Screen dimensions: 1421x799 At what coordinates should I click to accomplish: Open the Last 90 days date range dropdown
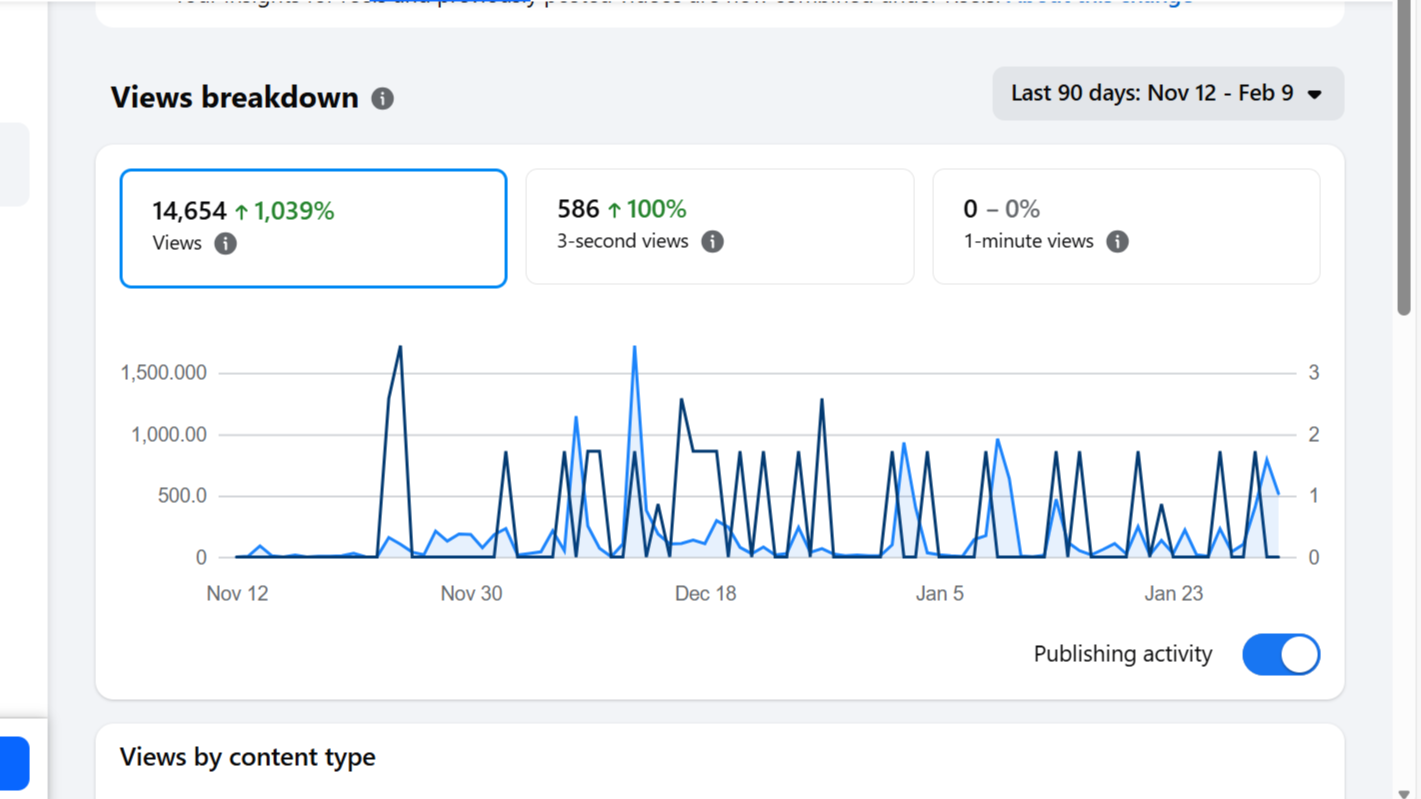point(1167,93)
